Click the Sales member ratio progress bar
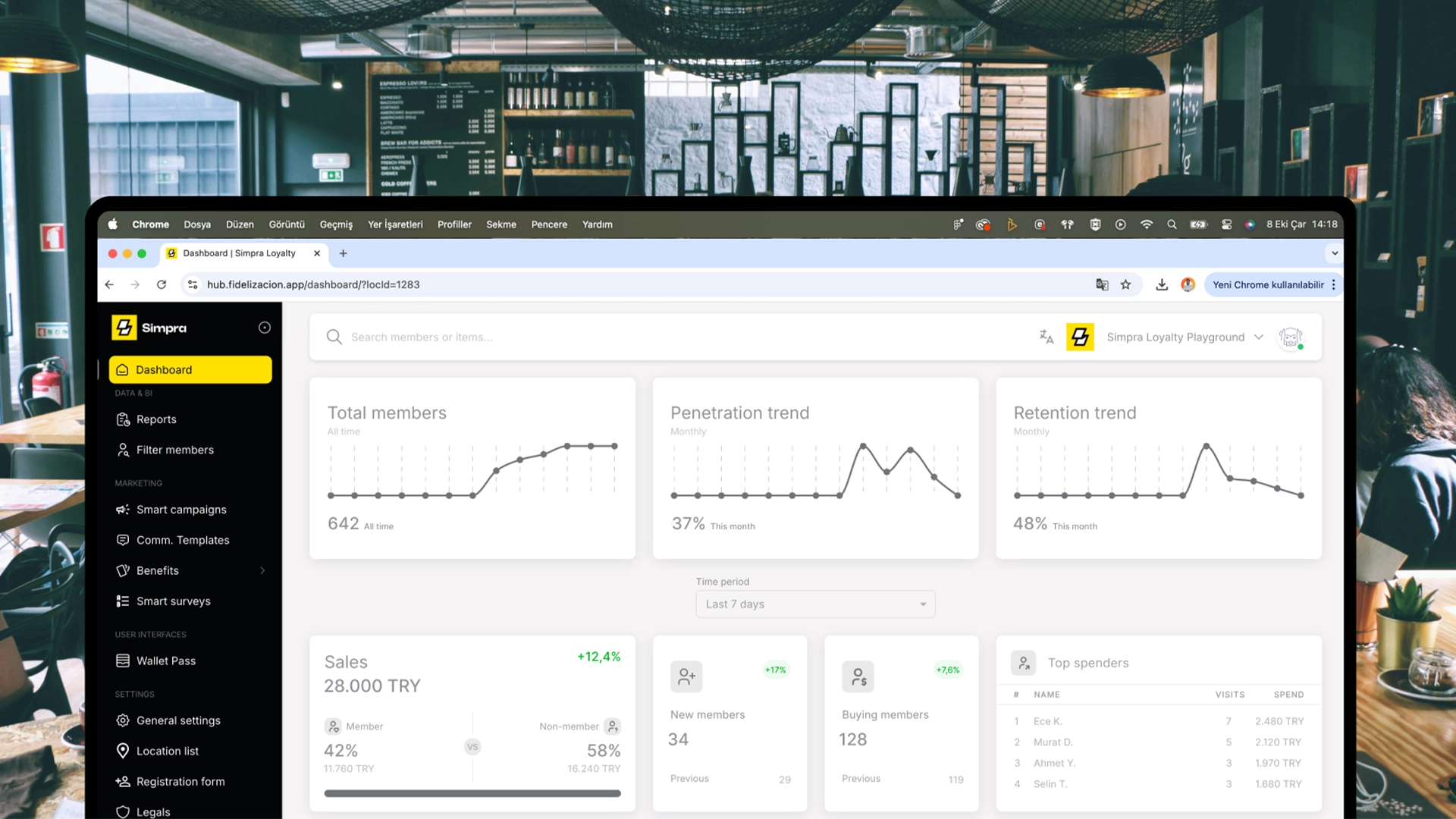Image resolution: width=1456 pixels, height=819 pixels. click(472, 793)
